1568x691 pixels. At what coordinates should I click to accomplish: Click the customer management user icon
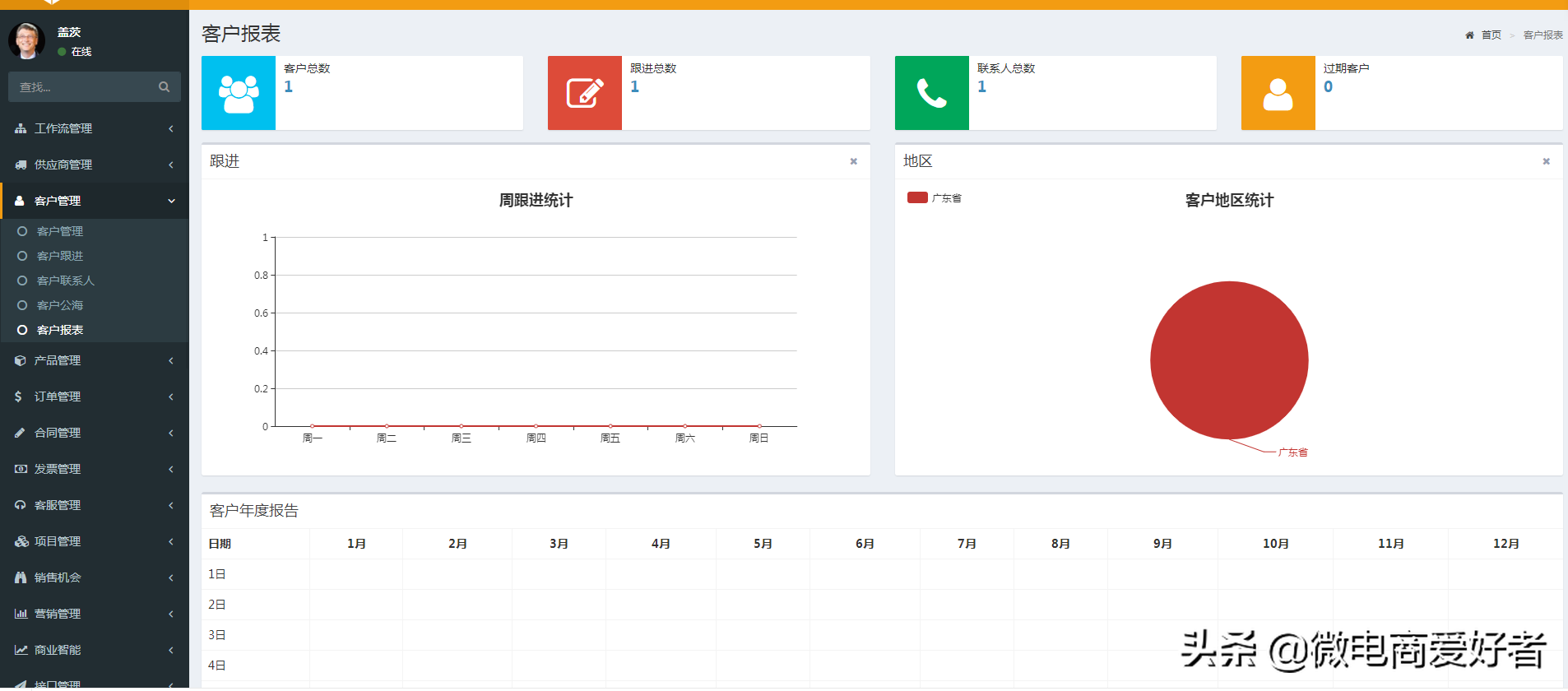point(20,201)
